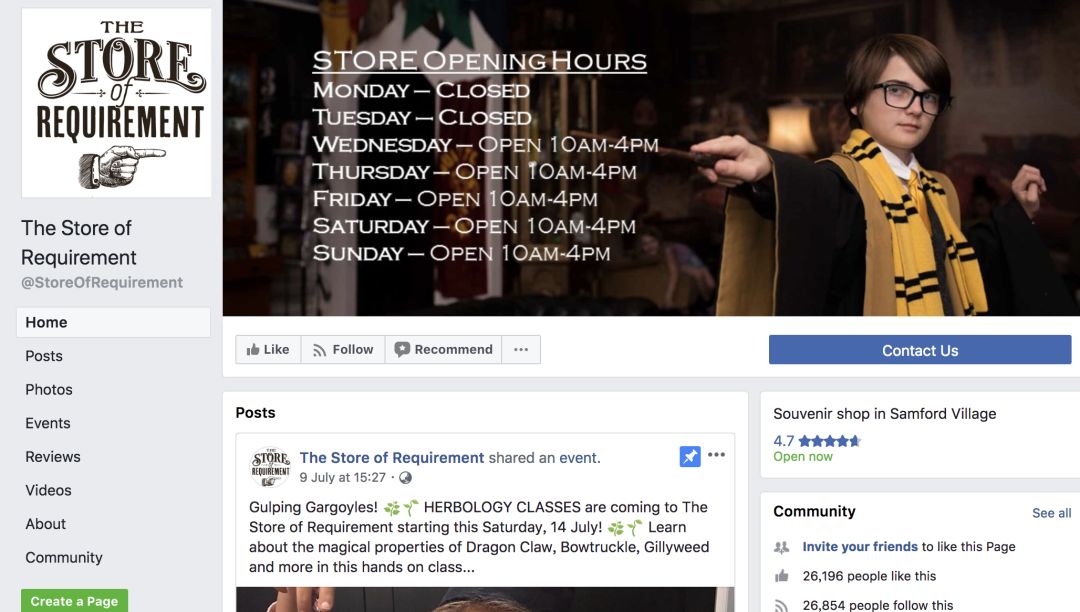This screenshot has height=612, width=1080.
Task: Open the Reviews page section
Action: tap(53, 457)
